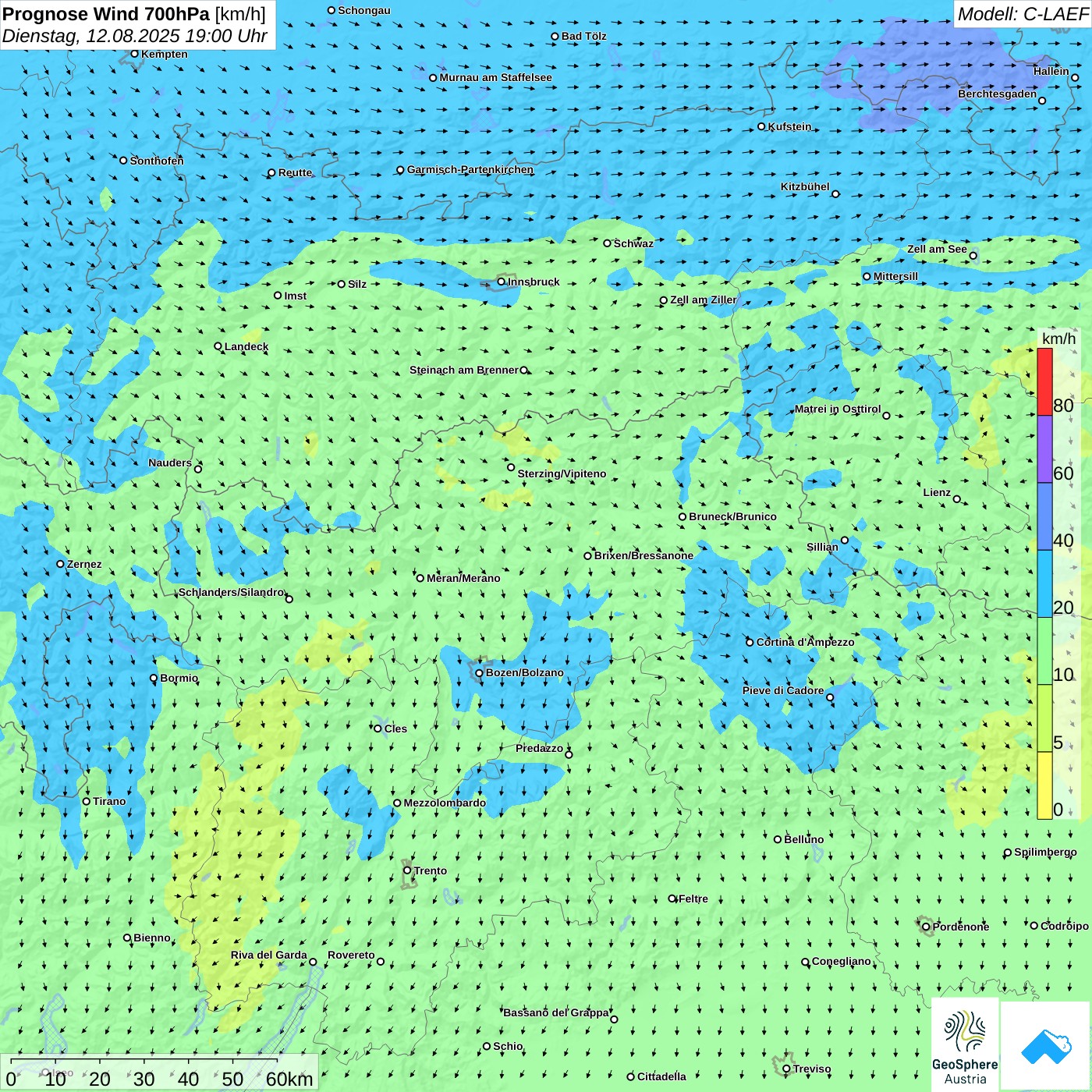Click the red 80 km/h legend color
This screenshot has width=1092, height=1092.
pyautogui.click(x=1044, y=381)
